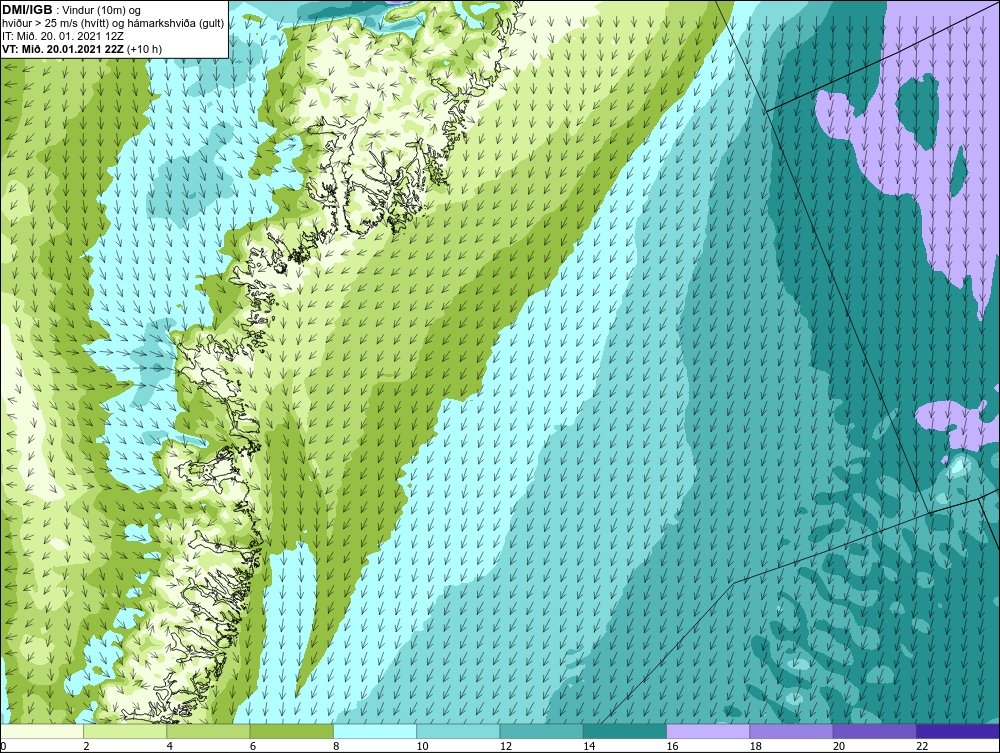Click the 20–22 m/s violet legend swatch
The width and height of the screenshot is (1000, 753).
coord(875,731)
